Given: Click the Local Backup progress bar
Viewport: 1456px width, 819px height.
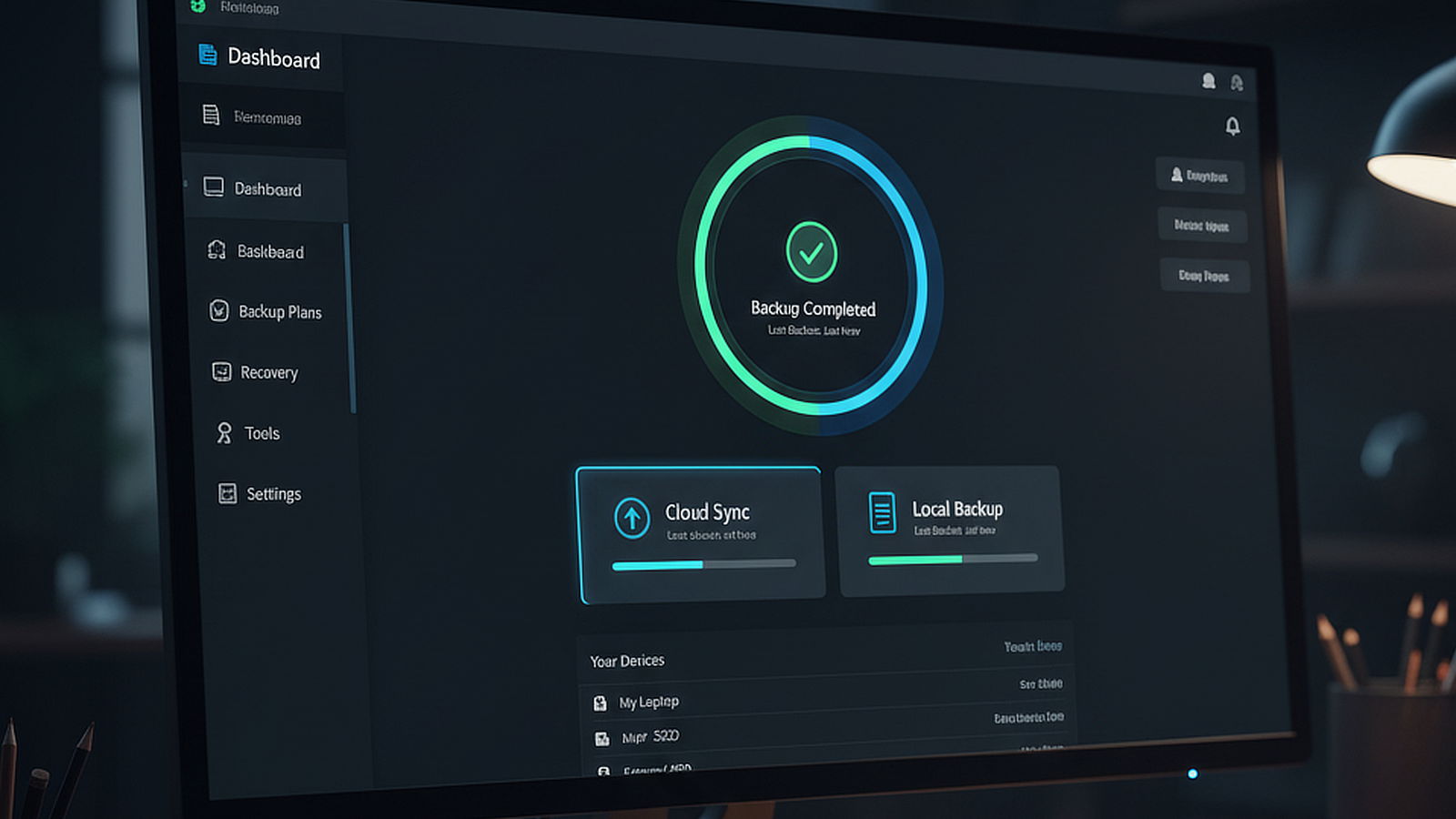Looking at the screenshot, I should [x=953, y=560].
